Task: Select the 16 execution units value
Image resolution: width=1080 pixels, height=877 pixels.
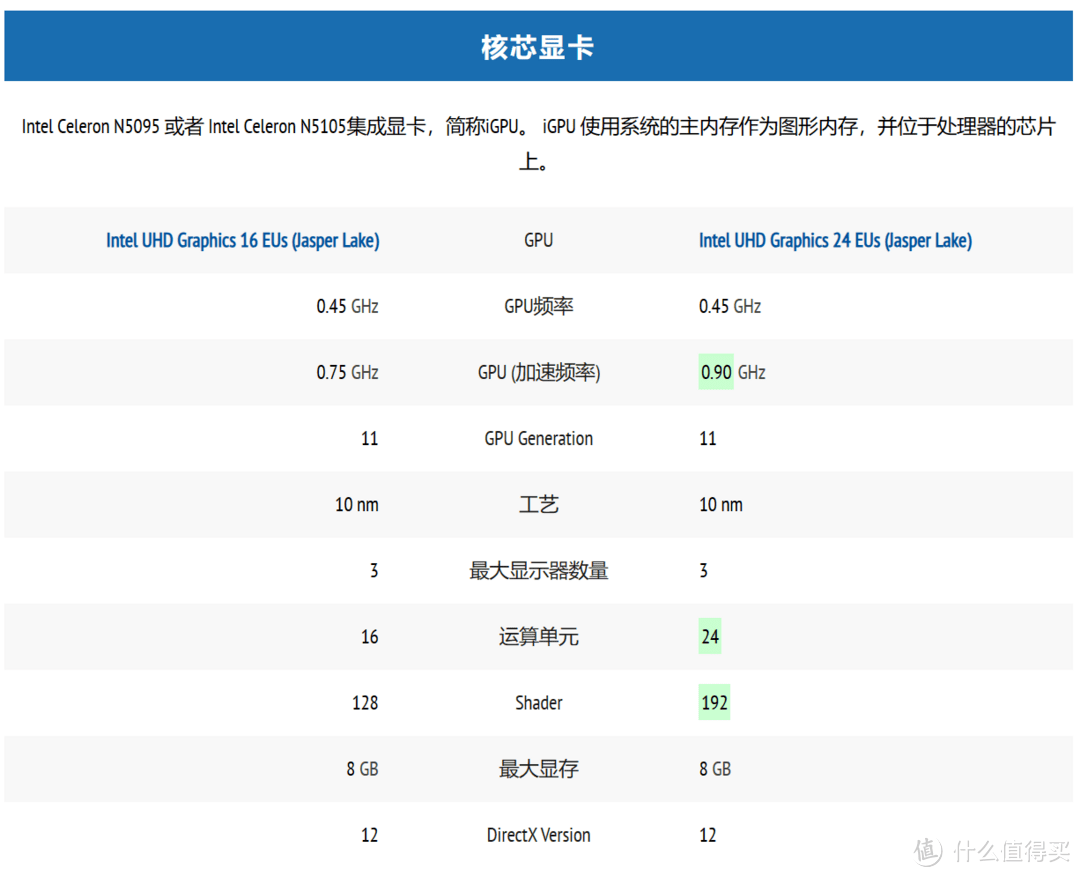Action: [x=370, y=637]
